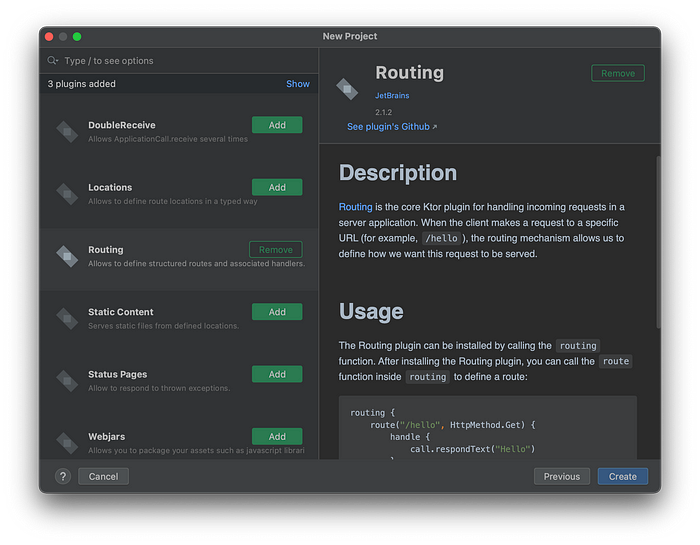
Task: Click 'Serves static files from defined locations' text
Action: point(163,326)
